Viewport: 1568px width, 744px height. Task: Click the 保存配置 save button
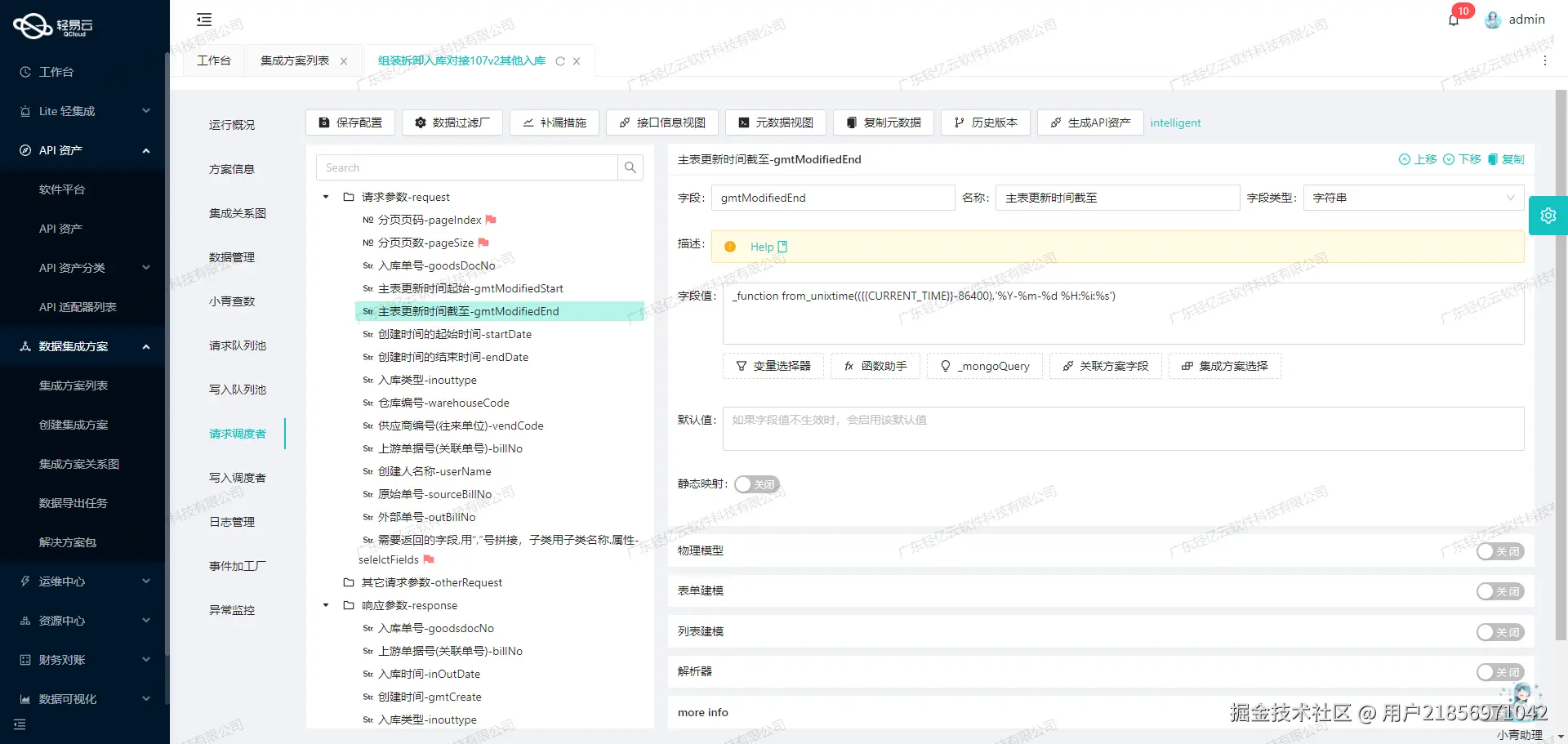click(x=350, y=123)
